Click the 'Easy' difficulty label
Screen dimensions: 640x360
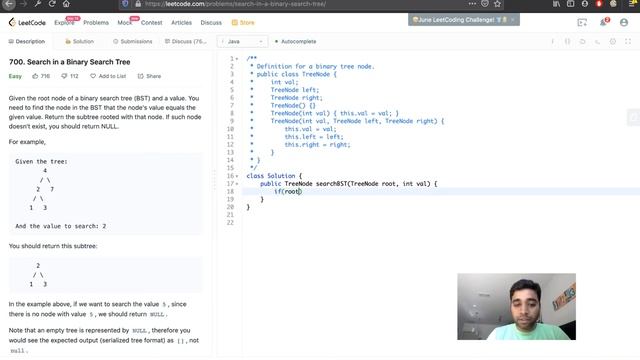[15, 76]
